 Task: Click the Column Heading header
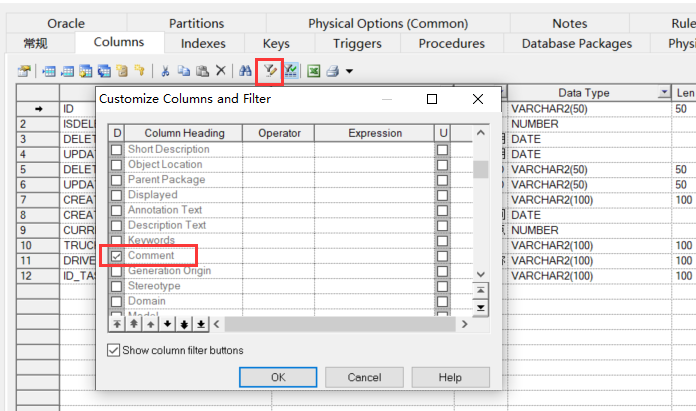184,133
